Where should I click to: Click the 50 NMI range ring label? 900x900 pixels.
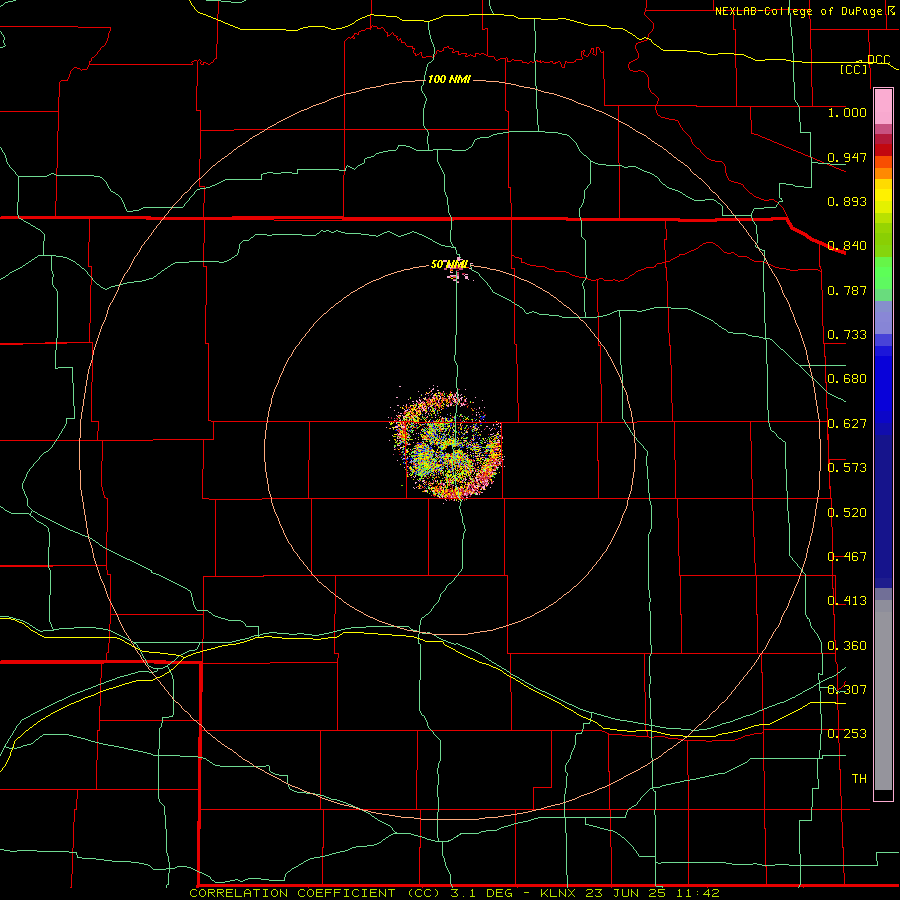(449, 265)
